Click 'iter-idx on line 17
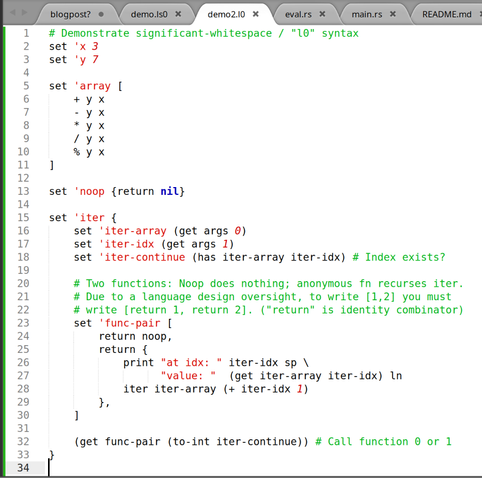Viewport: 482px width, 478px height. [x=127, y=244]
